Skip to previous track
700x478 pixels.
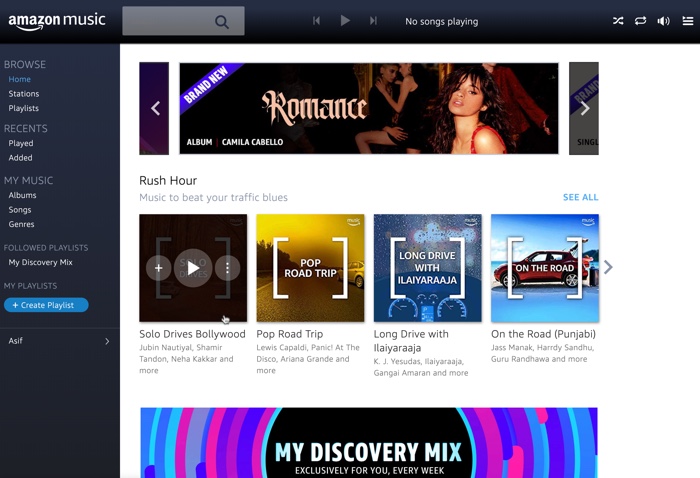tap(317, 21)
